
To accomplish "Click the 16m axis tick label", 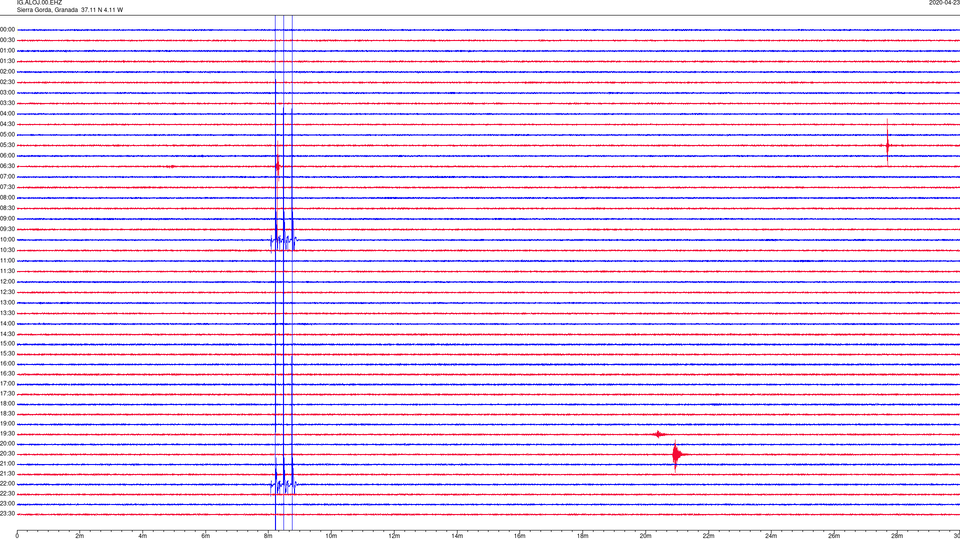I will [520, 536].
